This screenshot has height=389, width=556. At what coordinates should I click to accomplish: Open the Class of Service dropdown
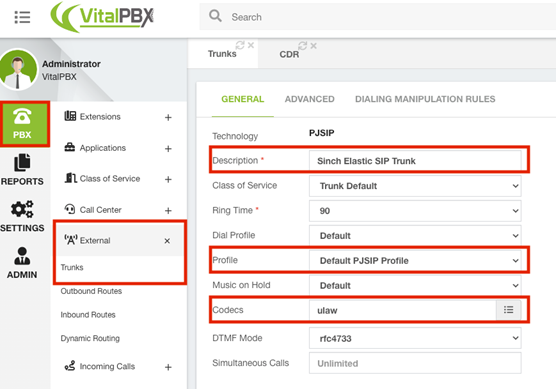pyautogui.click(x=415, y=186)
